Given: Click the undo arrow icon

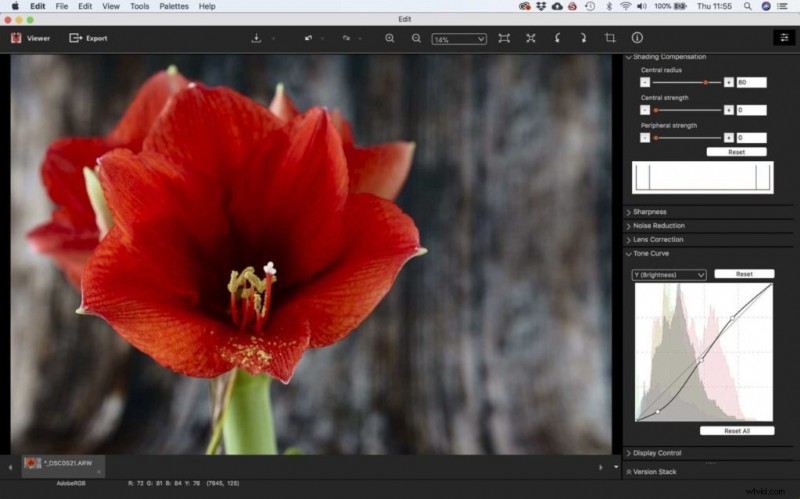Looking at the screenshot, I should (308, 38).
